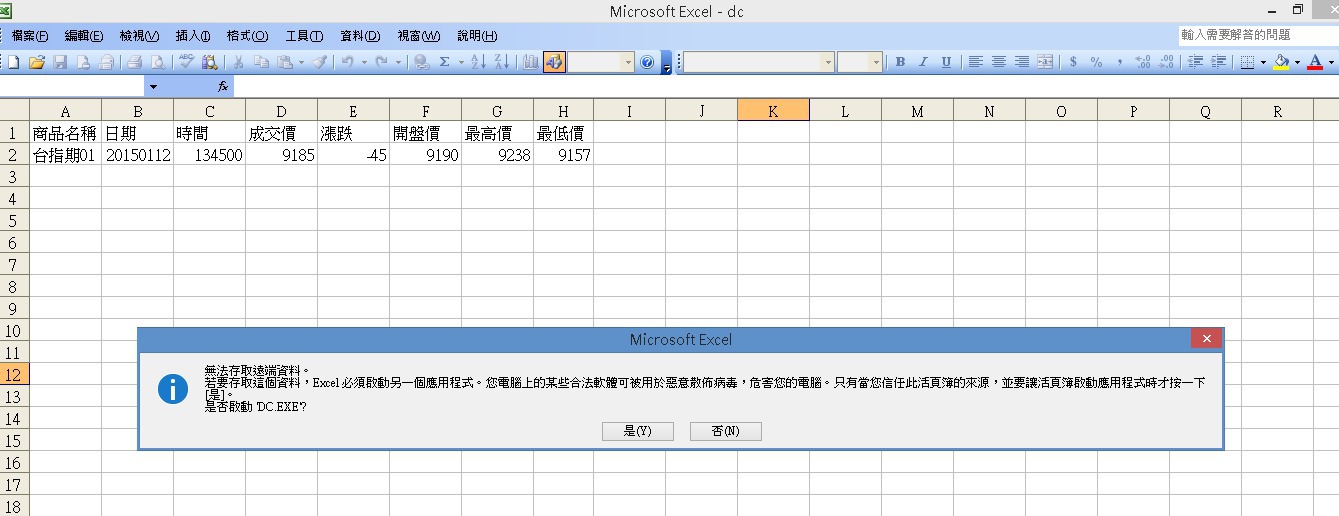The image size is (1339, 516).
Task: Click the AutoSum sigma icon
Action: pyautogui.click(x=444, y=62)
